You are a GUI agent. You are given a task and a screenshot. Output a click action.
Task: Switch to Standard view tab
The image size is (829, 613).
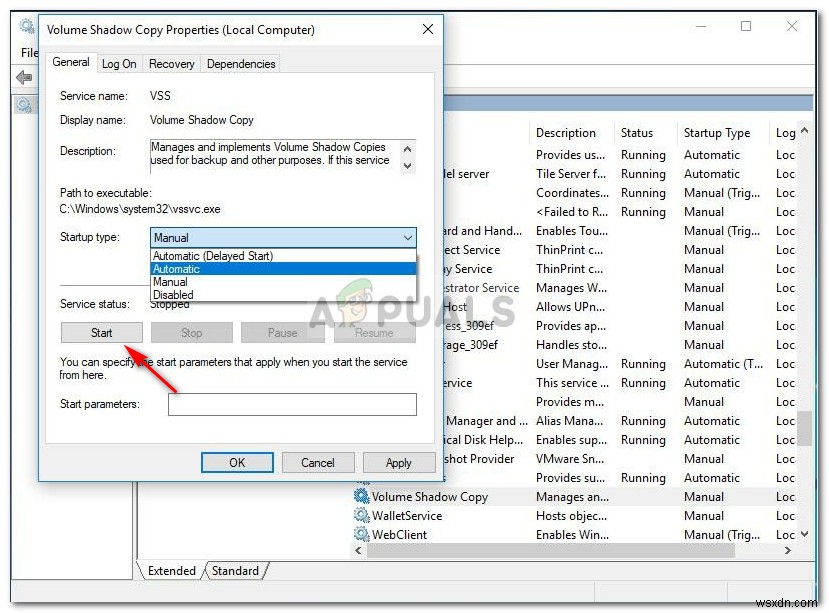point(235,571)
